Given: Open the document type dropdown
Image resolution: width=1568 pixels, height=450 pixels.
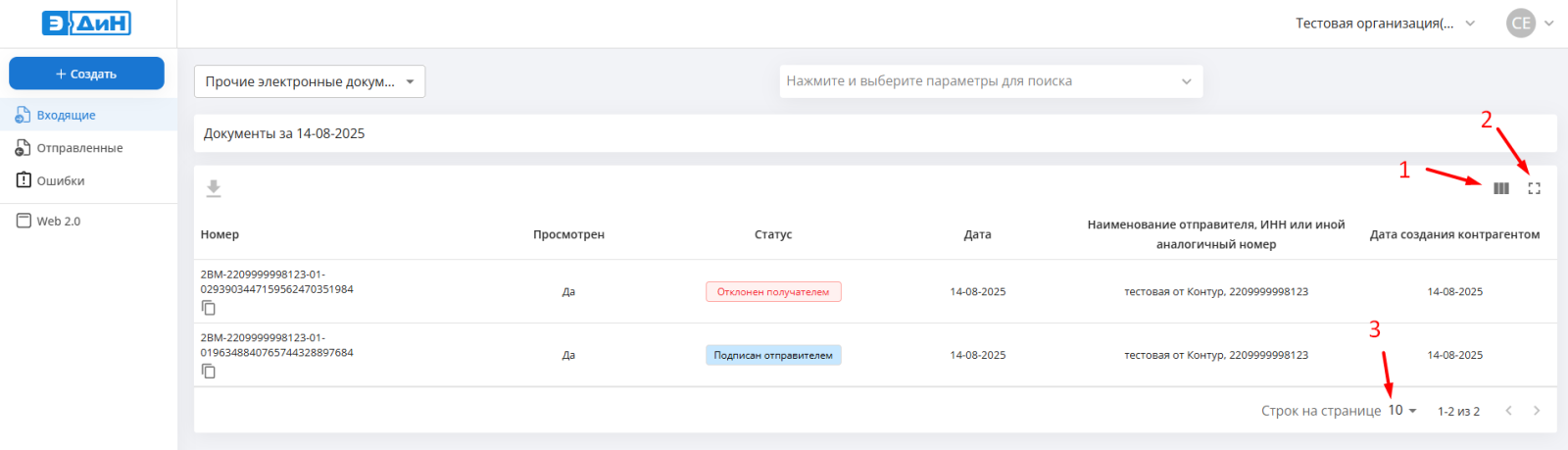Looking at the screenshot, I should (x=310, y=81).
